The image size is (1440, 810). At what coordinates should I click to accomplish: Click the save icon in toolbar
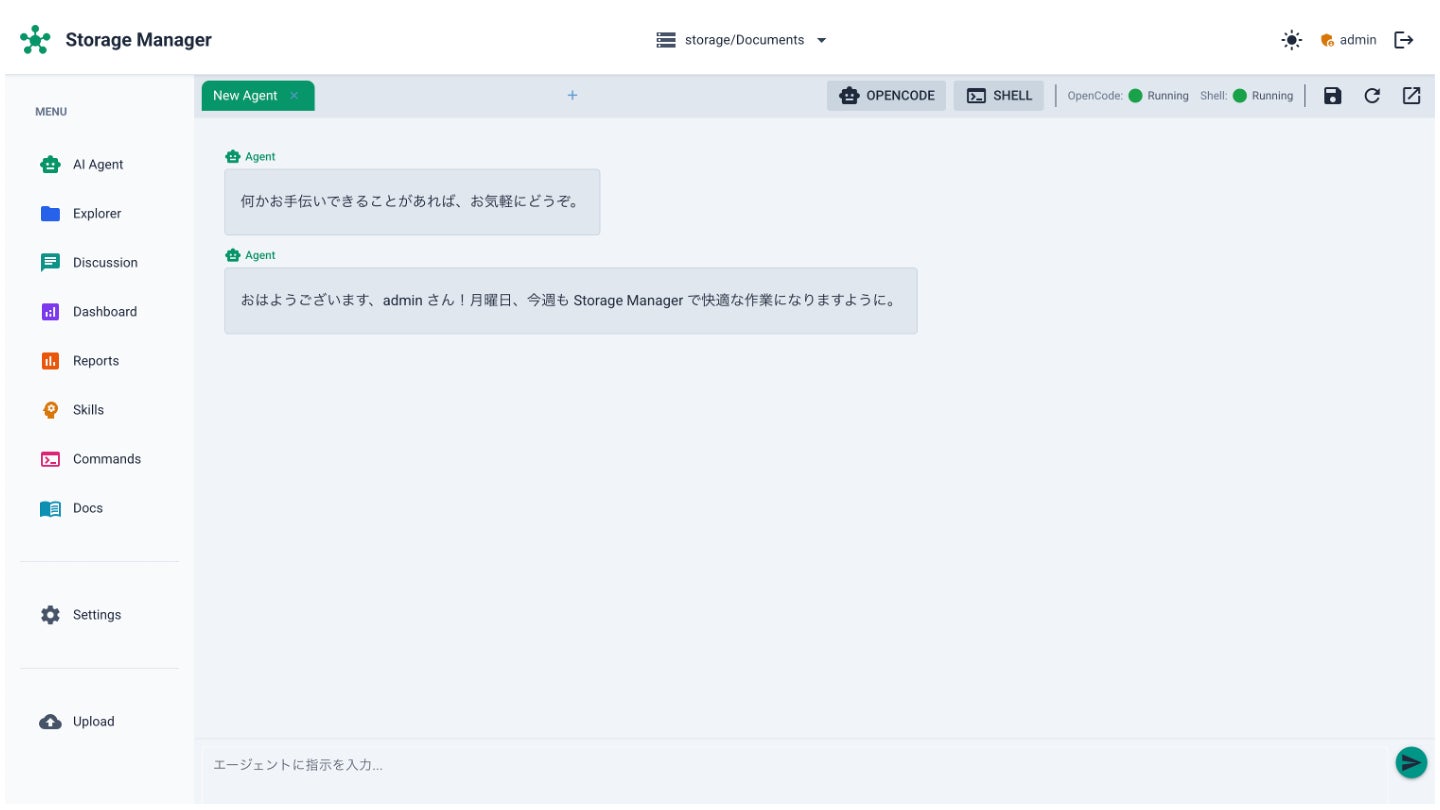pyautogui.click(x=1332, y=96)
